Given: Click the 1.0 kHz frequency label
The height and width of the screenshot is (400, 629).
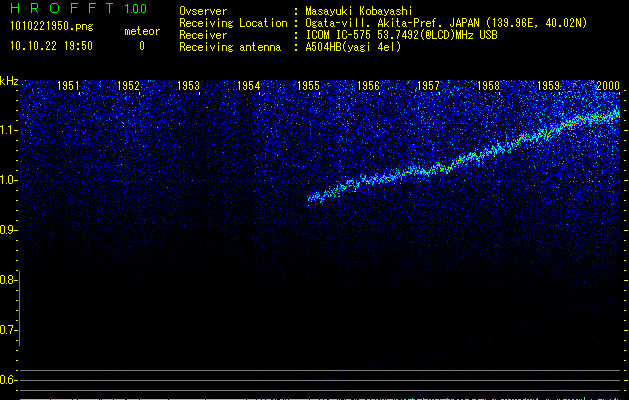Looking at the screenshot, I should pyautogui.click(x=9, y=180).
